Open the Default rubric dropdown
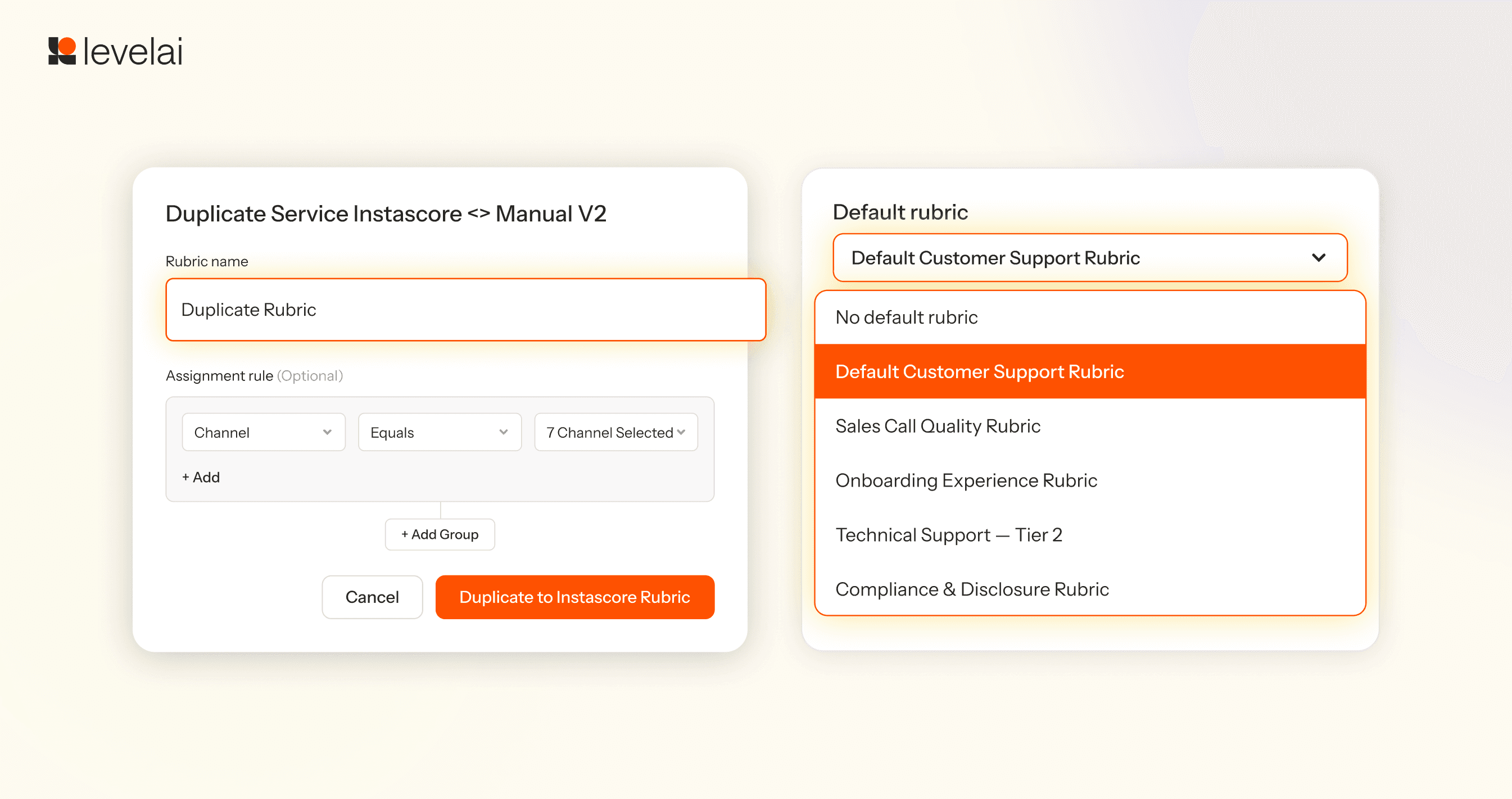The width and height of the screenshot is (1512, 799). 1090,258
